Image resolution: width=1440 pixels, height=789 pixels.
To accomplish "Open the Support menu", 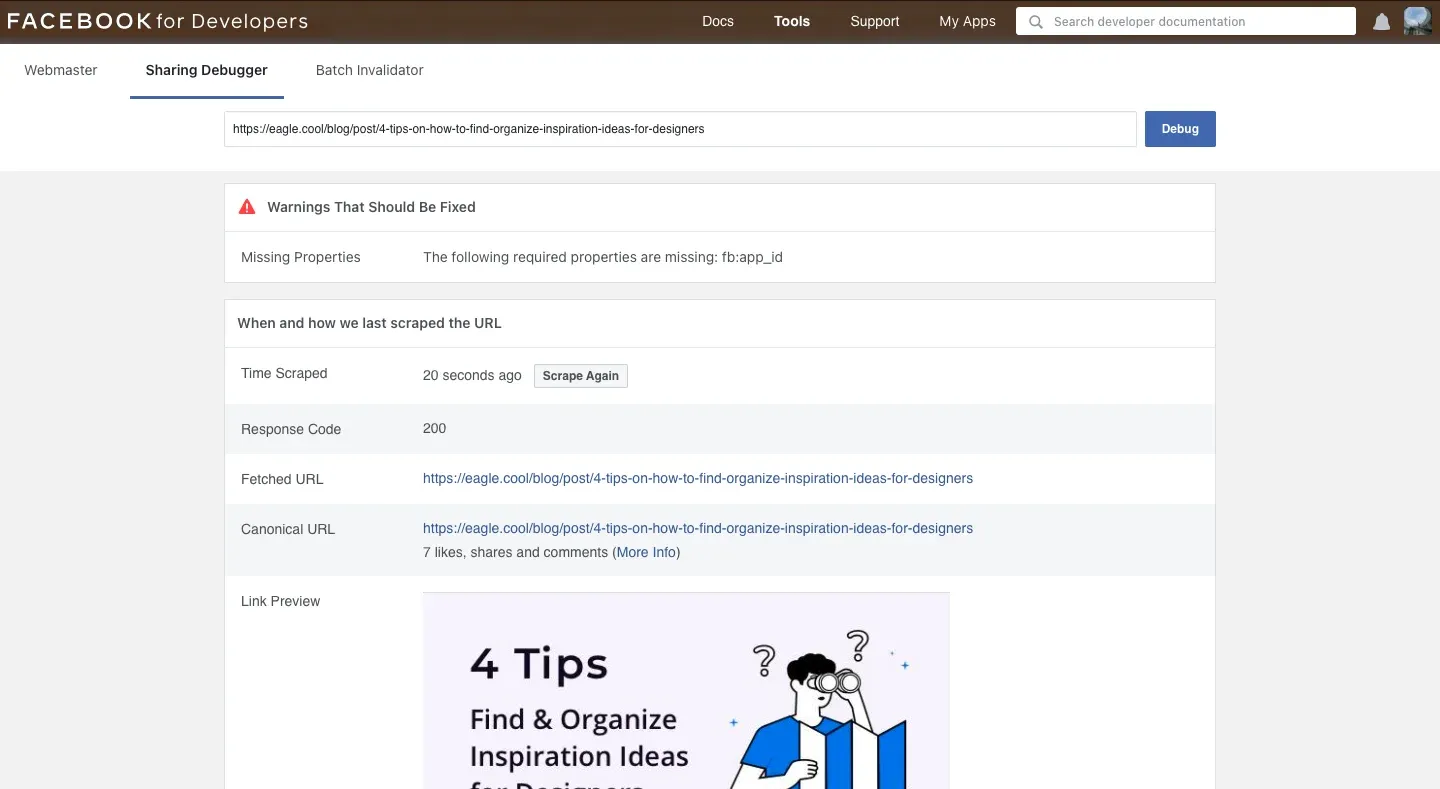I will (875, 21).
